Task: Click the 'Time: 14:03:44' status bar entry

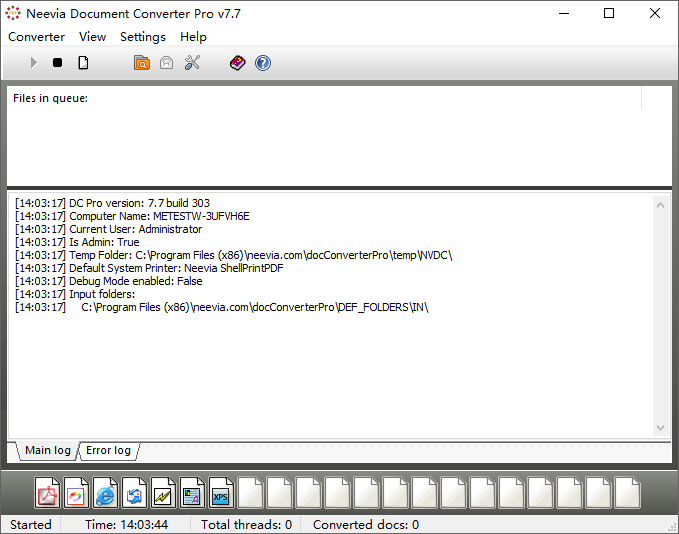Action: [126, 524]
